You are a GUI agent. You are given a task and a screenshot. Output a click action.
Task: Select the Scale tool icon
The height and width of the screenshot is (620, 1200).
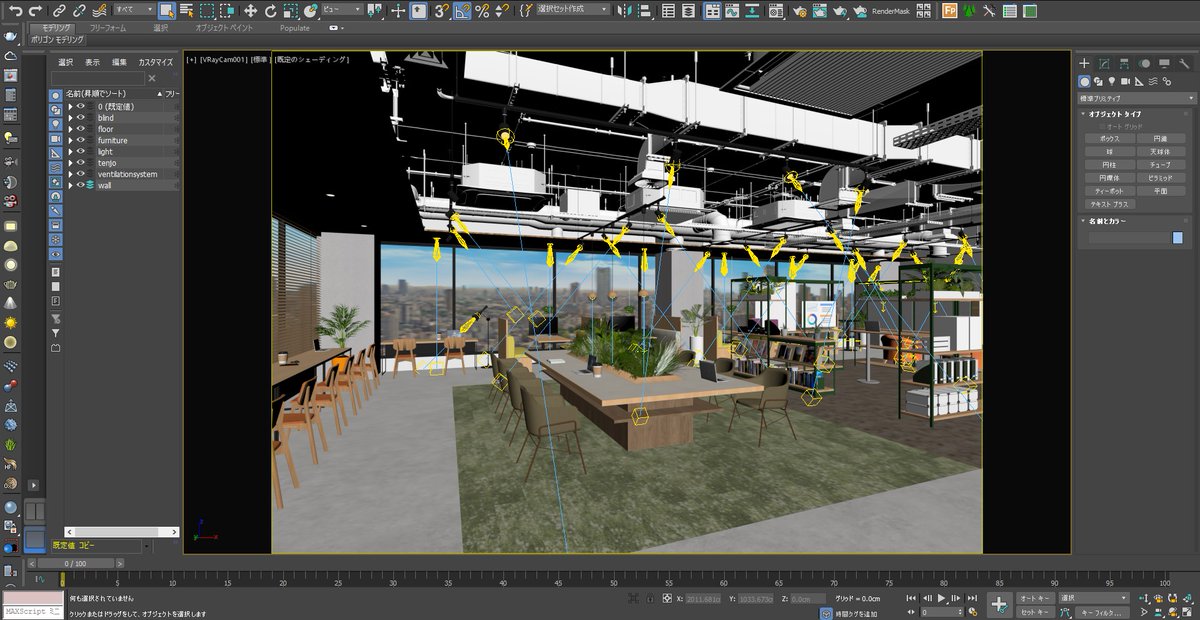[291, 11]
